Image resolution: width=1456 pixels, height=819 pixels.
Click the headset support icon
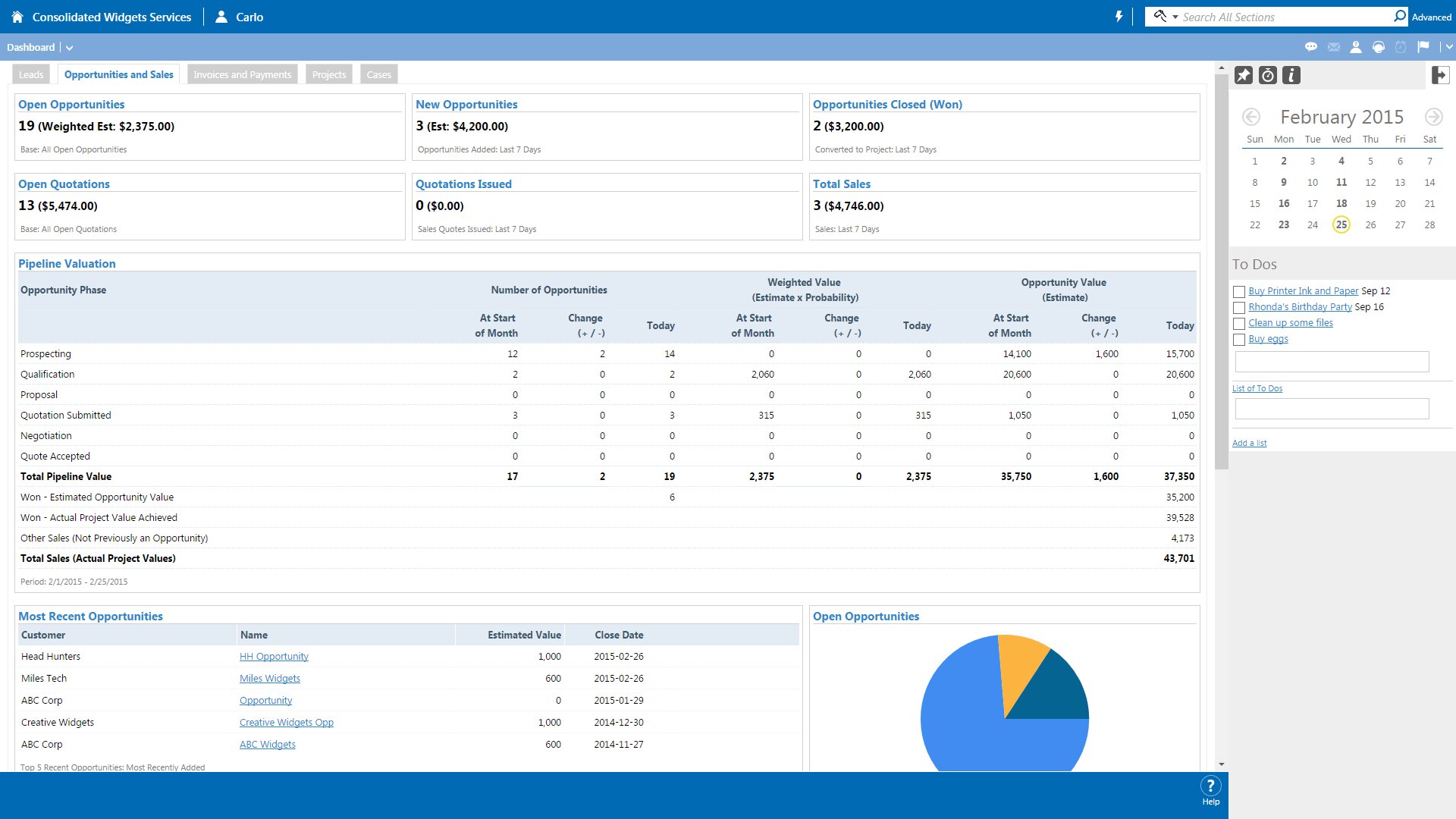click(x=1379, y=47)
